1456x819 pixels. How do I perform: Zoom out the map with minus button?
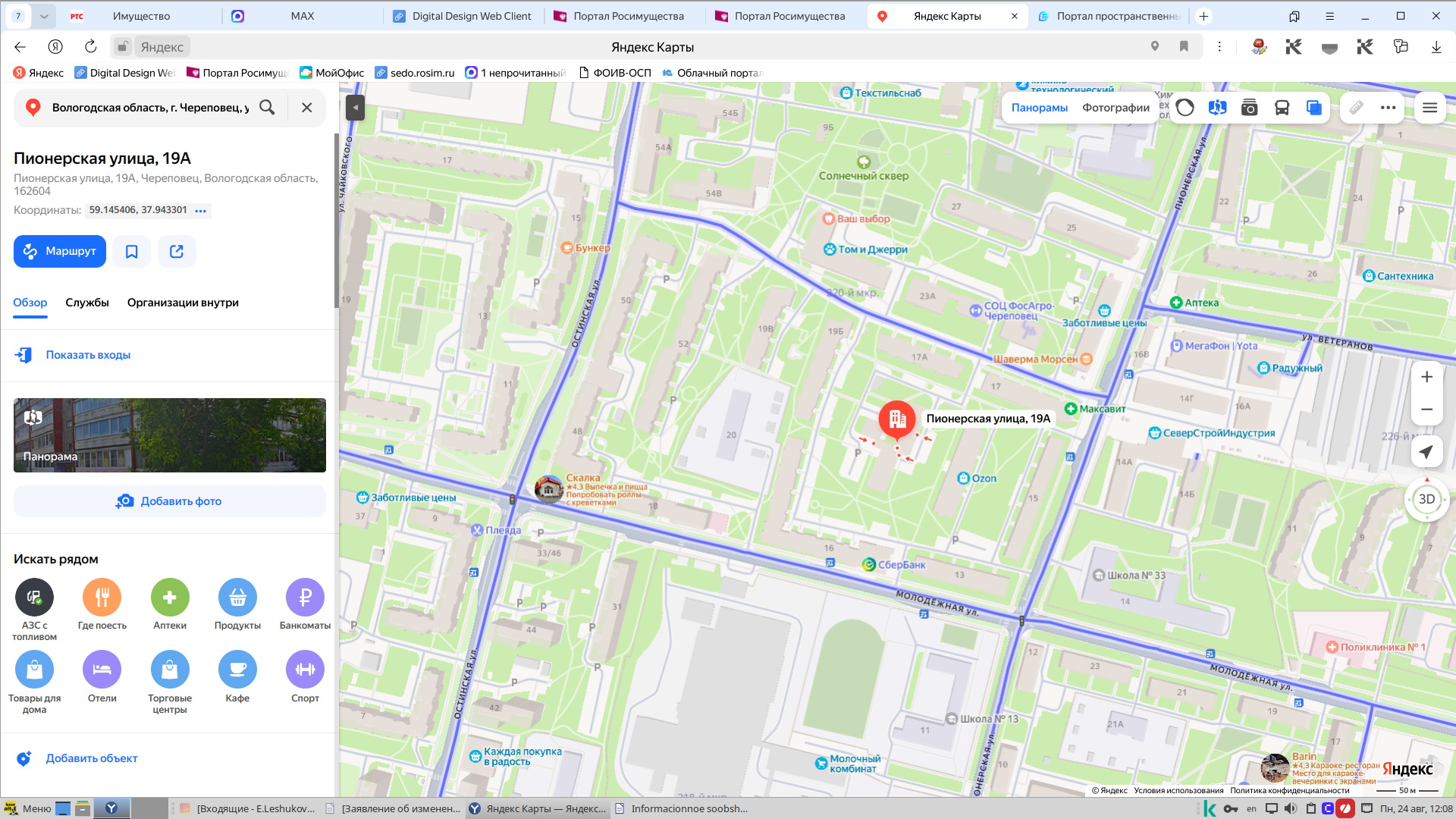(x=1426, y=409)
